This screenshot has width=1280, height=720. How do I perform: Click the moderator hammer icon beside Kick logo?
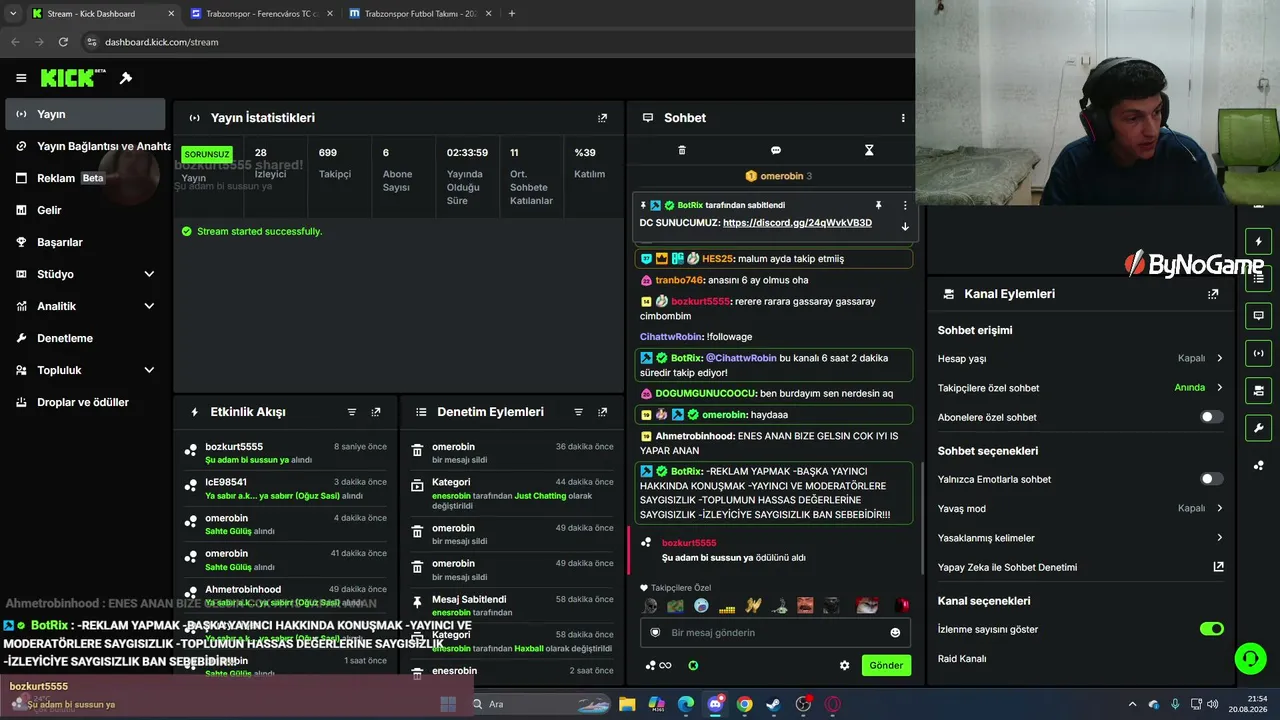[x=126, y=78]
